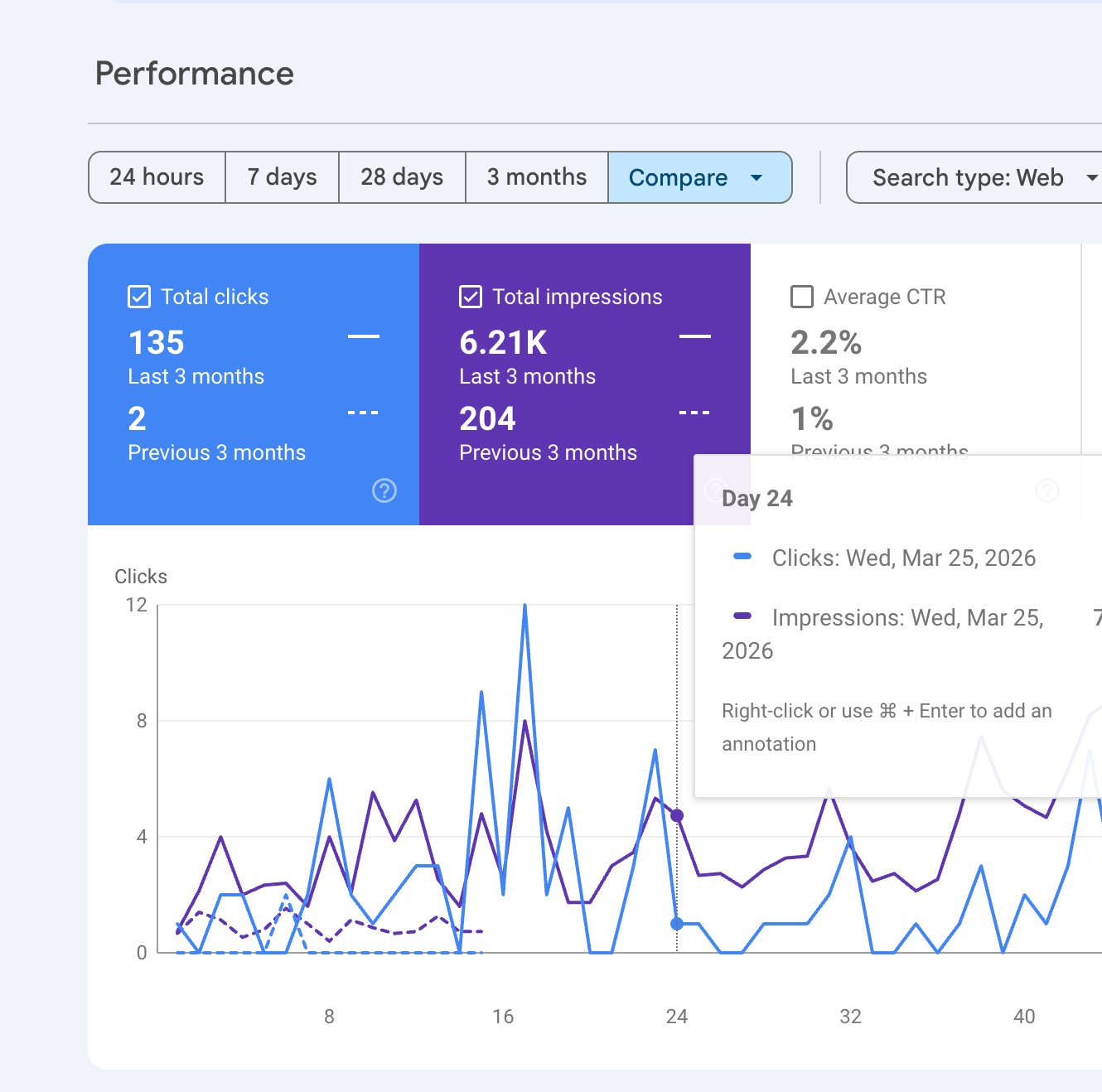Click the clicks data point at day 24
Screen dimensions: 1102x1092
click(x=677, y=924)
